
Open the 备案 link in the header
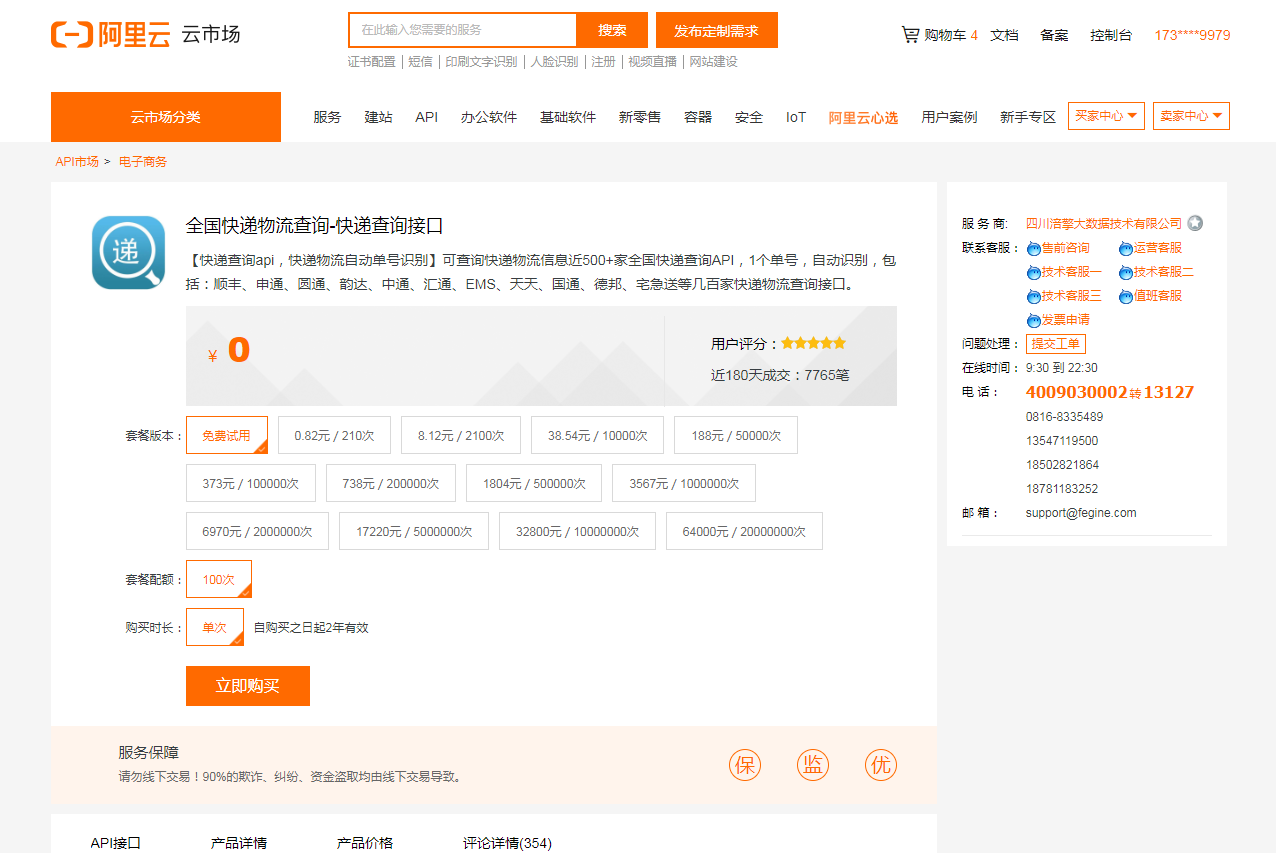point(1054,35)
